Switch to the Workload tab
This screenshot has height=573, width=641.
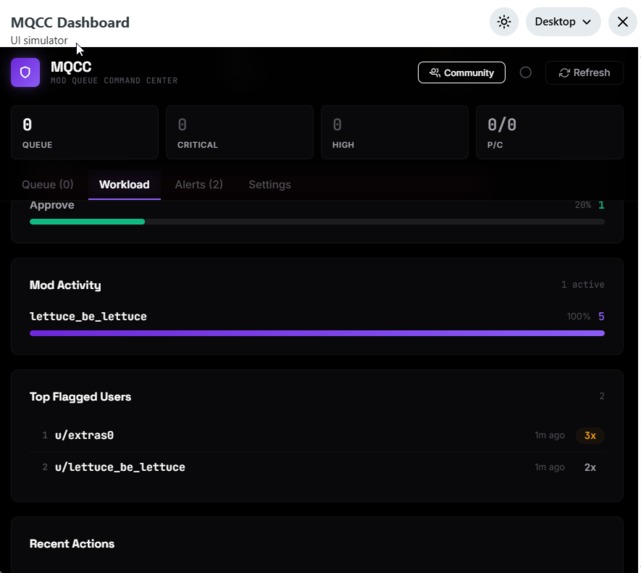[124, 185]
